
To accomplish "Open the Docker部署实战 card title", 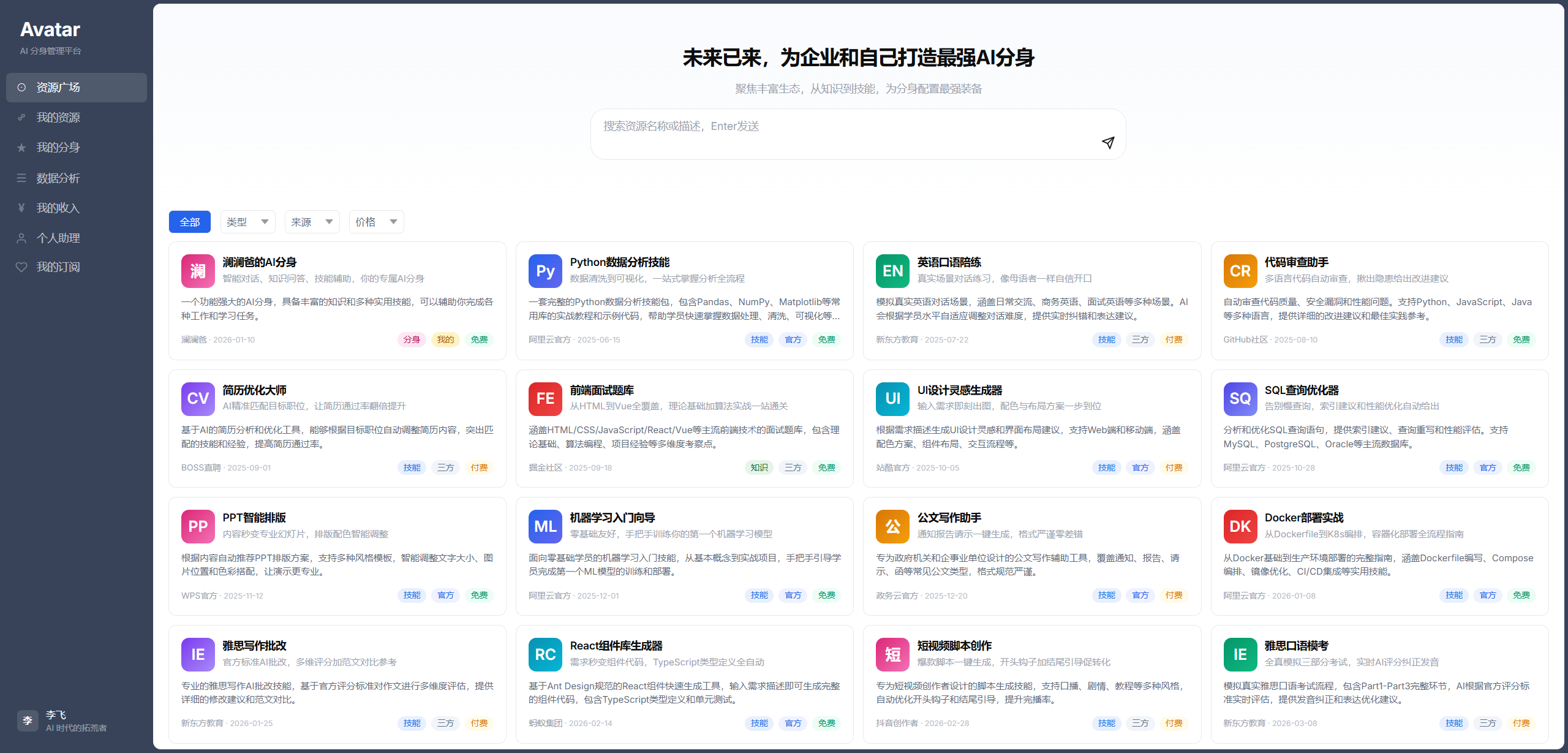I will [x=1304, y=518].
